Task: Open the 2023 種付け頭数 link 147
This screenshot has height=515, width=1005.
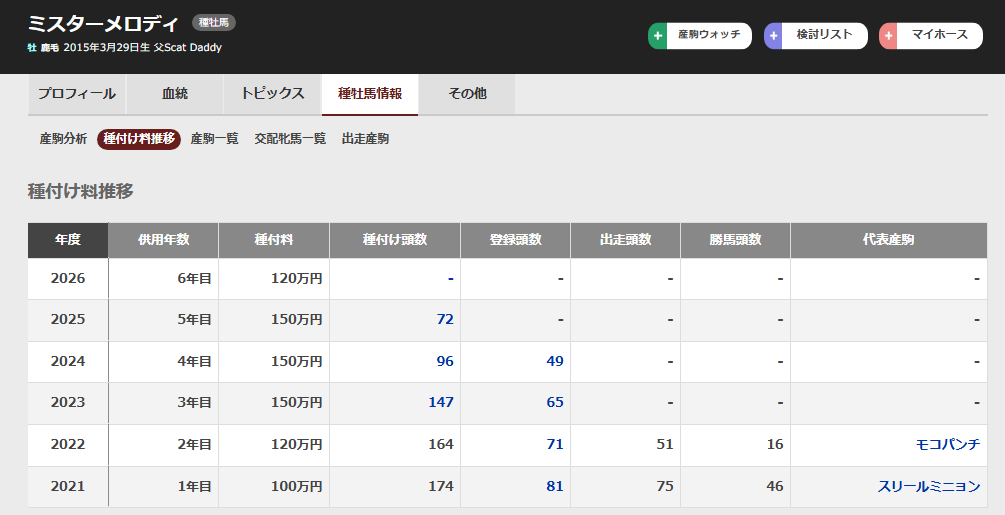Action: coord(441,402)
